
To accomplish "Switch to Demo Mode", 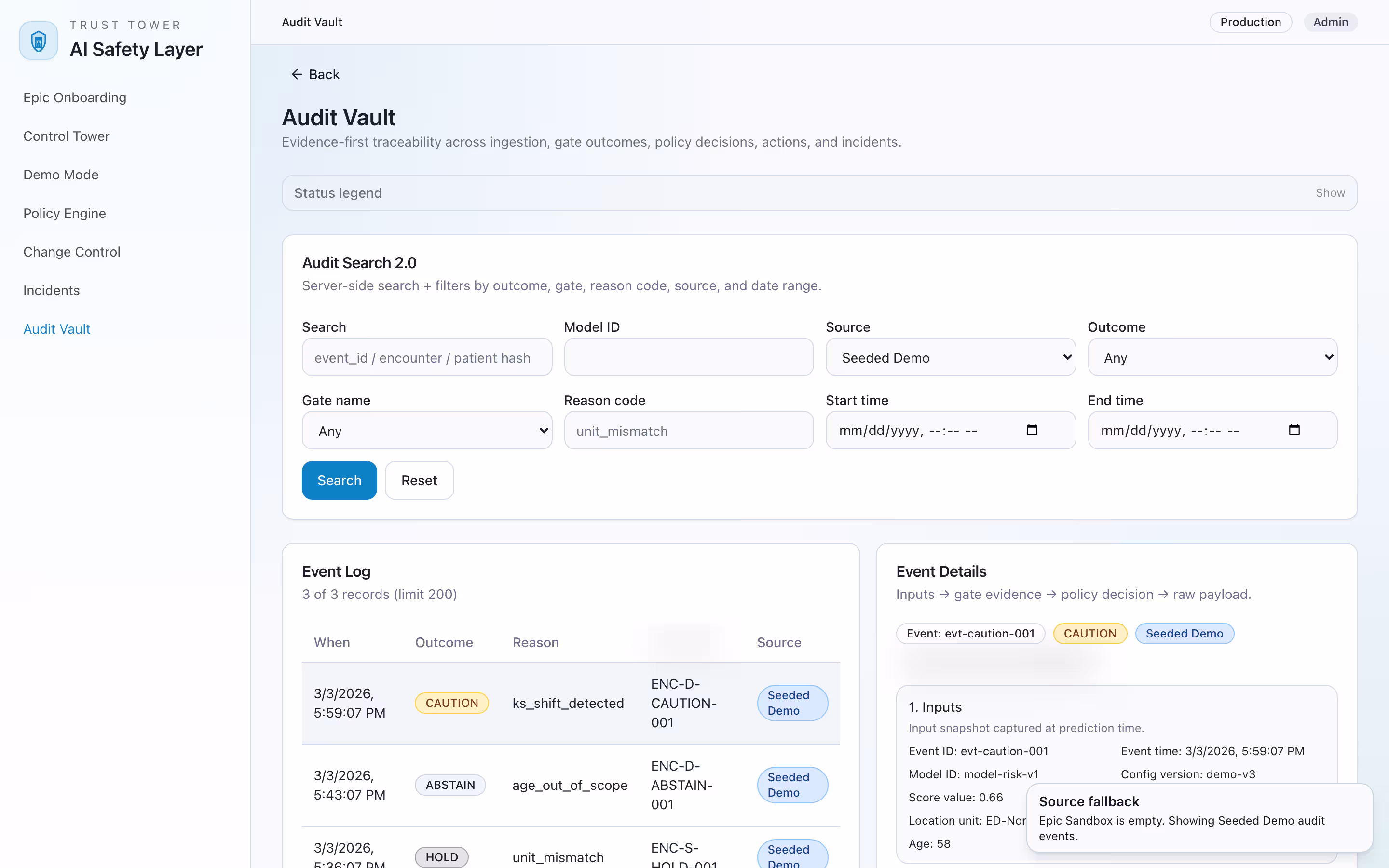I will coord(61,175).
